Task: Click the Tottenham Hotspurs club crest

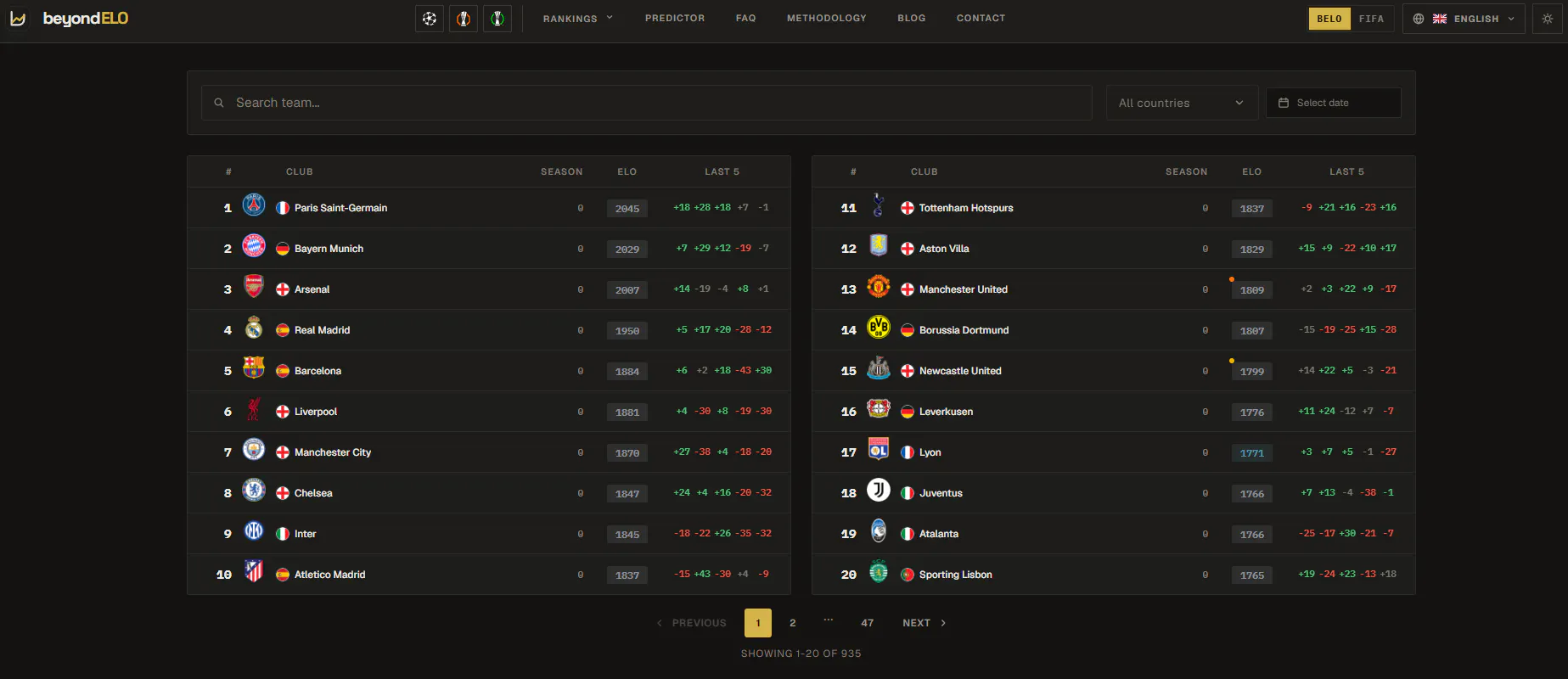Action: (879, 205)
